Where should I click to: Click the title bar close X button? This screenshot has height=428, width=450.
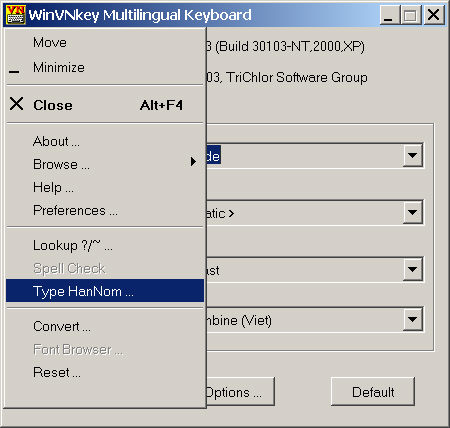pyautogui.click(x=434, y=15)
